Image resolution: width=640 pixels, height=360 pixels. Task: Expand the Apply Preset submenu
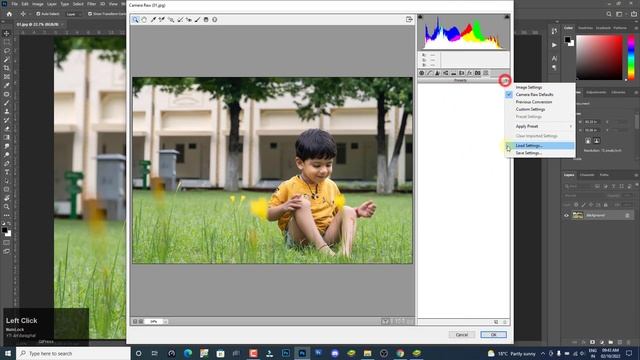540,127
